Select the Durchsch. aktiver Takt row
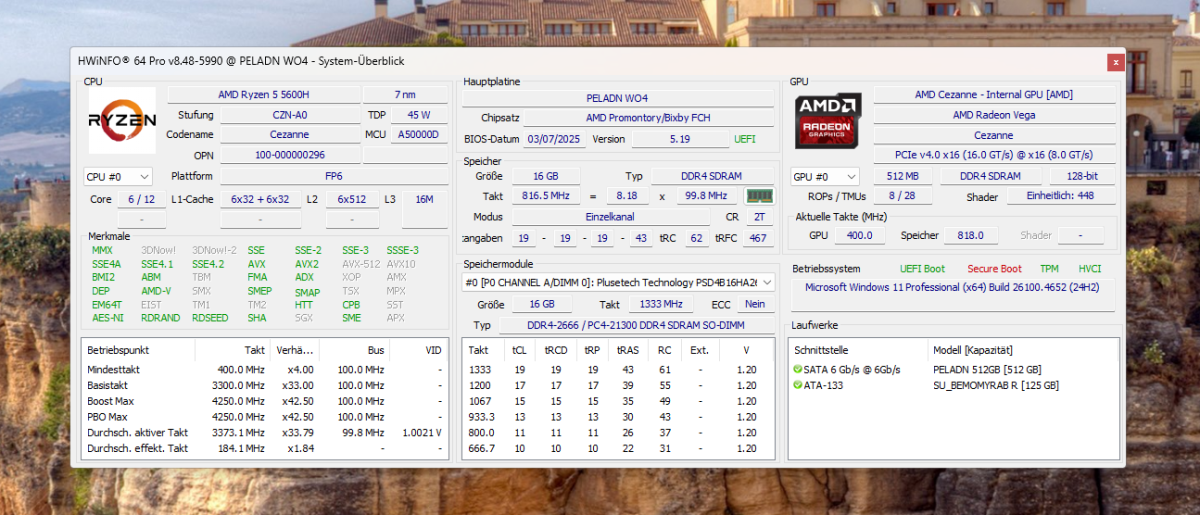1200x515 pixels. (265, 433)
